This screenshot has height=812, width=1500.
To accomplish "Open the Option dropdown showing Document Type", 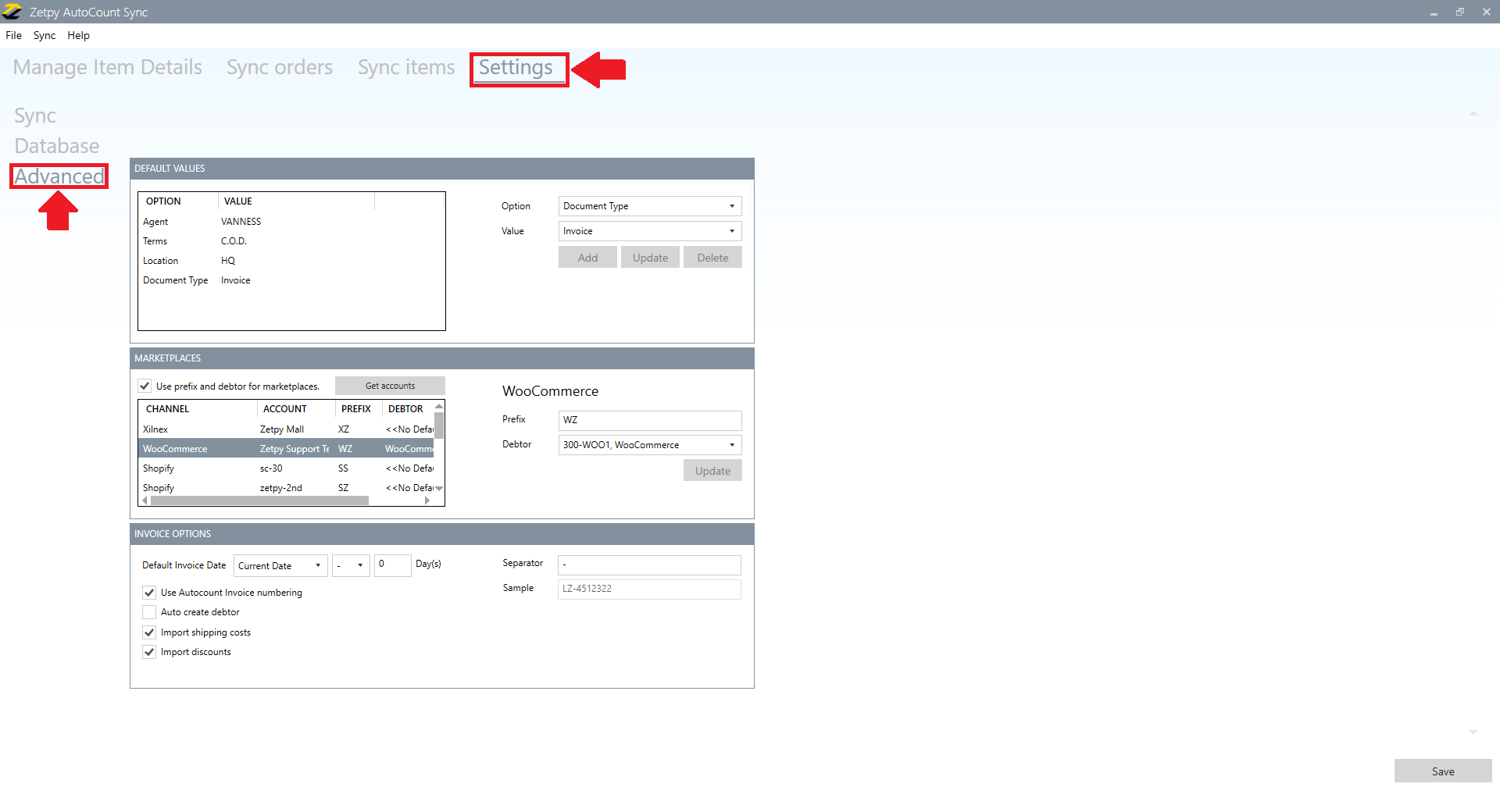I will click(650, 206).
